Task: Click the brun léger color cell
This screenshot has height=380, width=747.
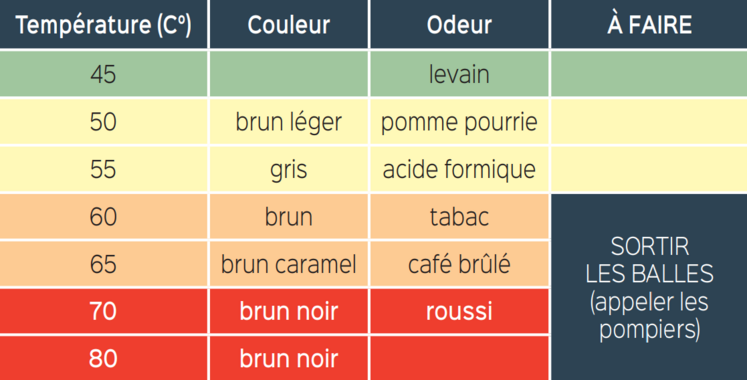Action: (289, 121)
